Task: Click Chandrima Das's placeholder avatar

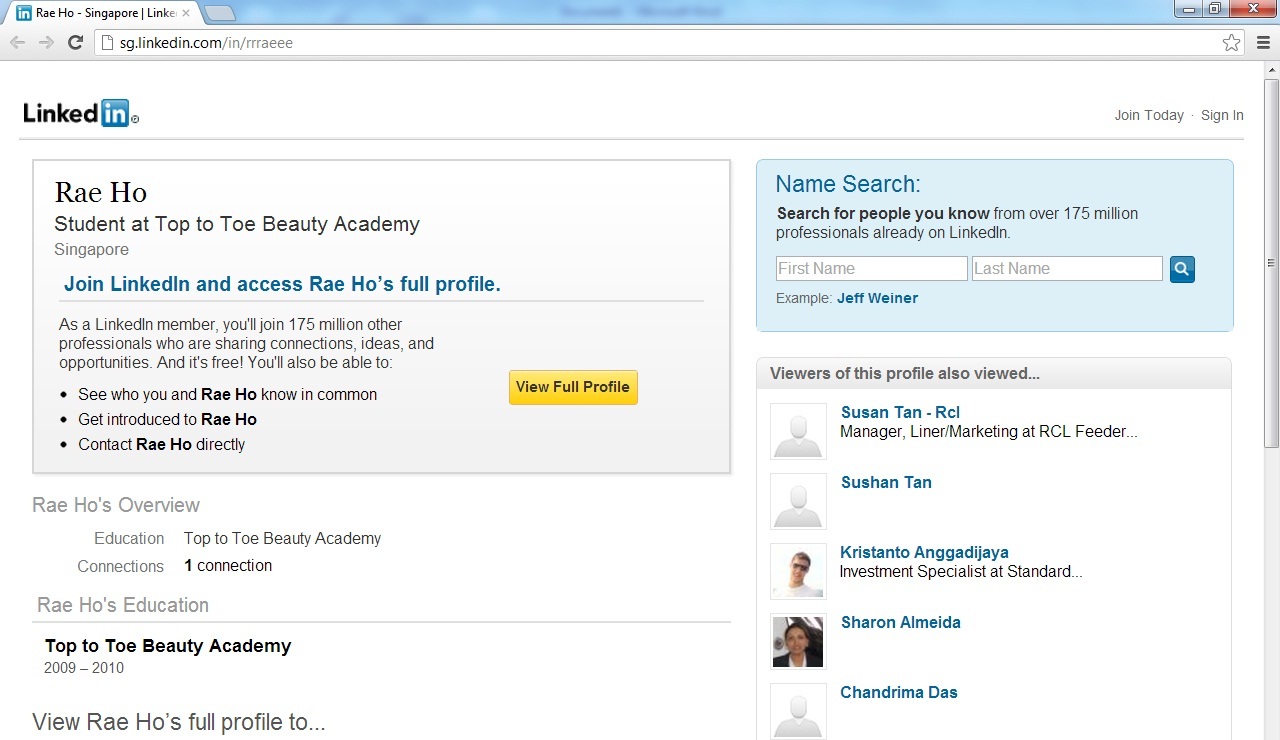Action: point(798,711)
